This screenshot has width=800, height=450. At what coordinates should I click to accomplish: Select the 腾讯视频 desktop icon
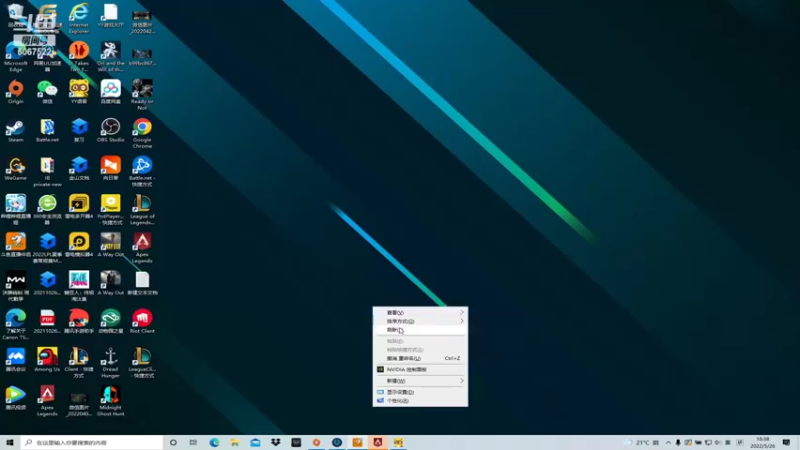tap(16, 398)
